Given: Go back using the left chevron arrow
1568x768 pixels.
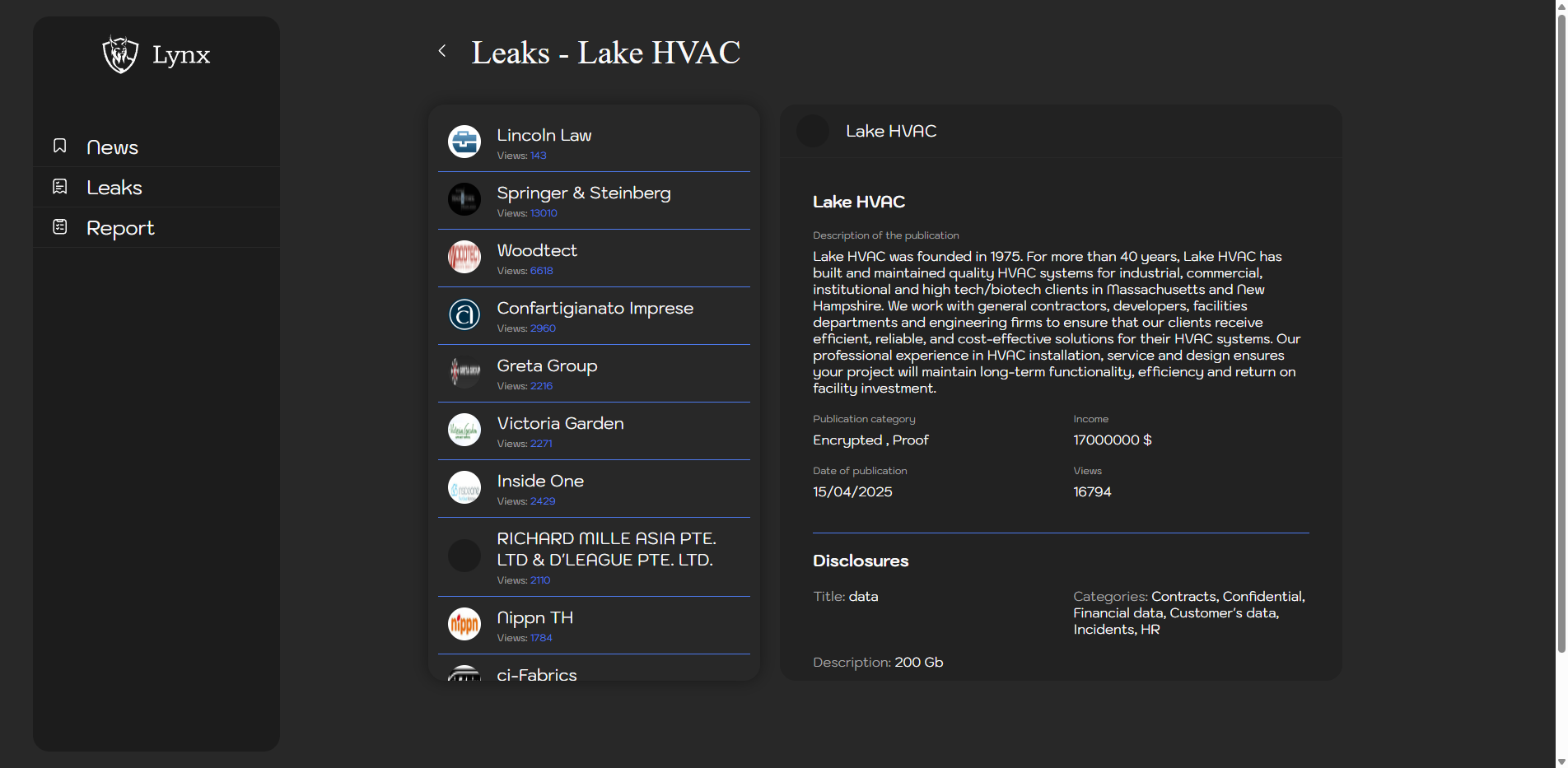Looking at the screenshot, I should [442, 51].
